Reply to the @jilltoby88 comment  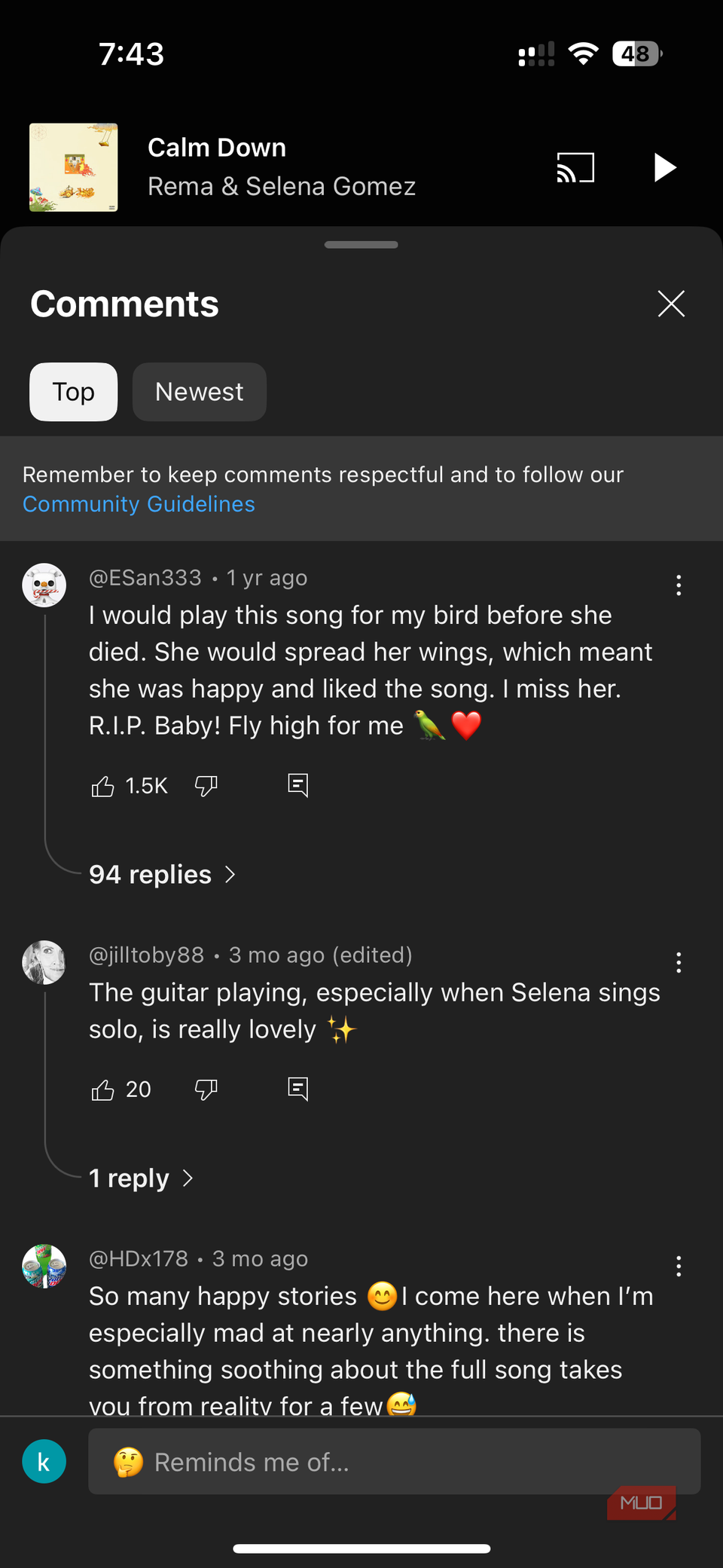tap(298, 1089)
